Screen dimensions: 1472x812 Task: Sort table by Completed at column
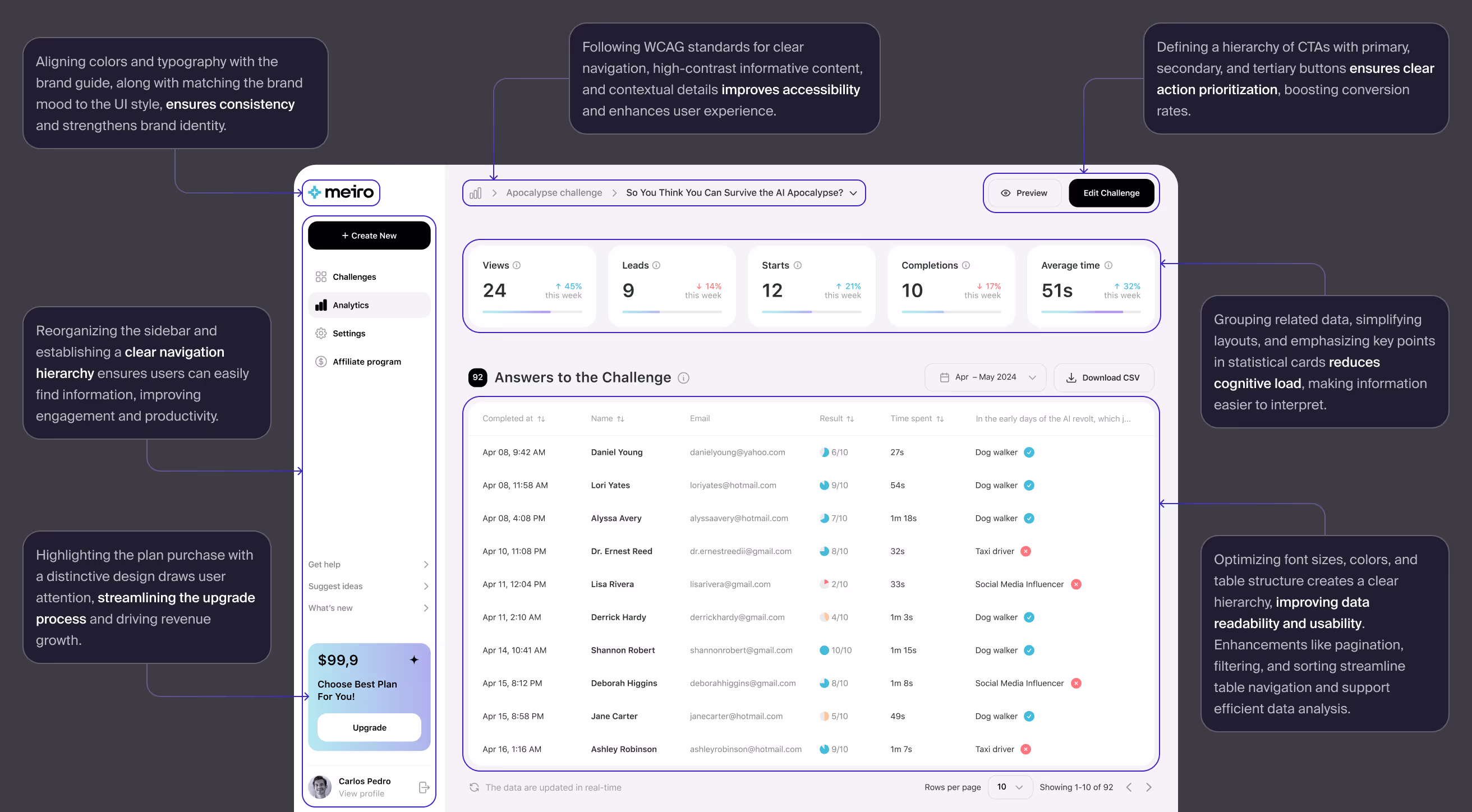click(x=513, y=418)
